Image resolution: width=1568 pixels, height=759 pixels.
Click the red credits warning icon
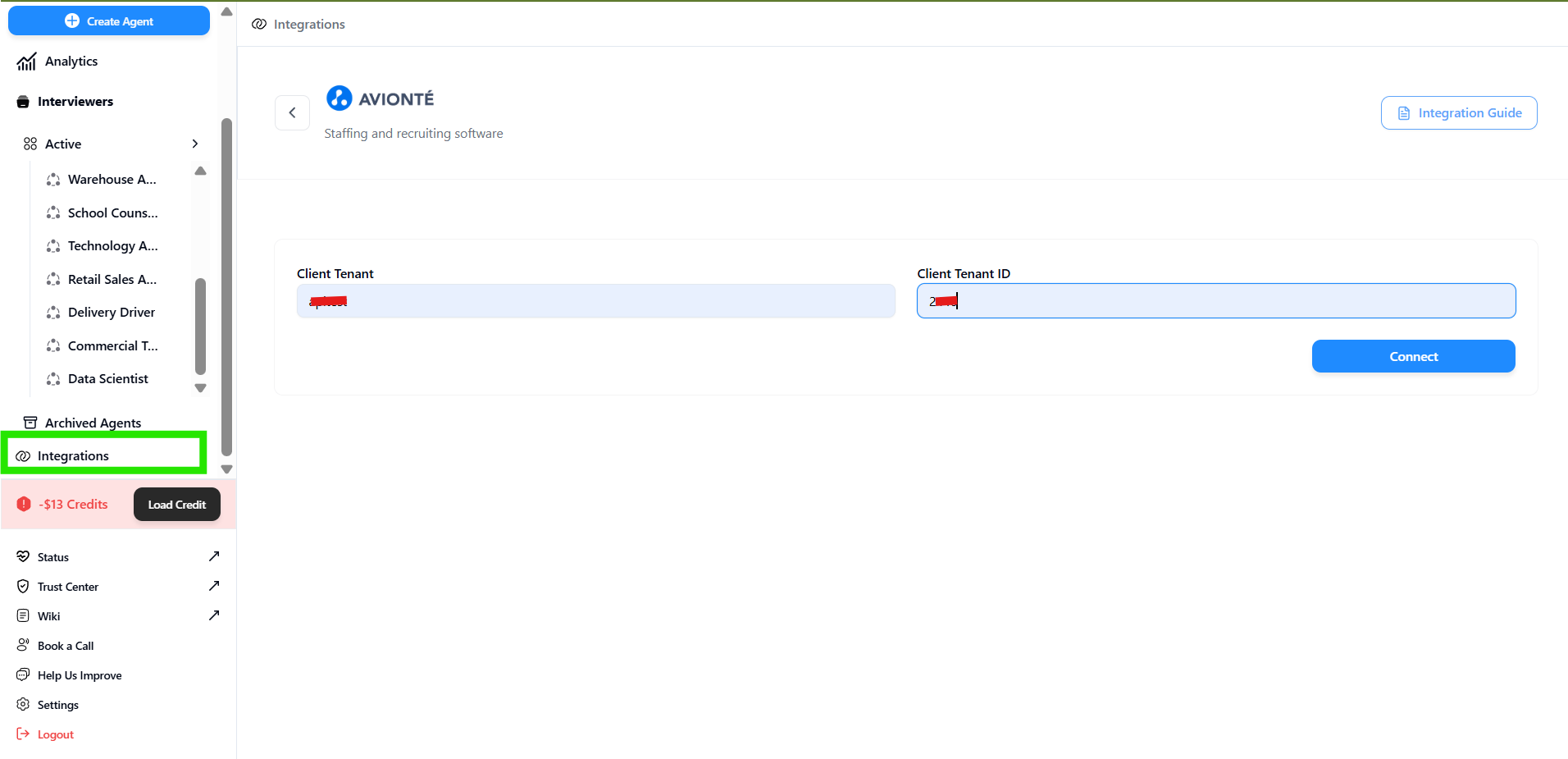point(24,504)
